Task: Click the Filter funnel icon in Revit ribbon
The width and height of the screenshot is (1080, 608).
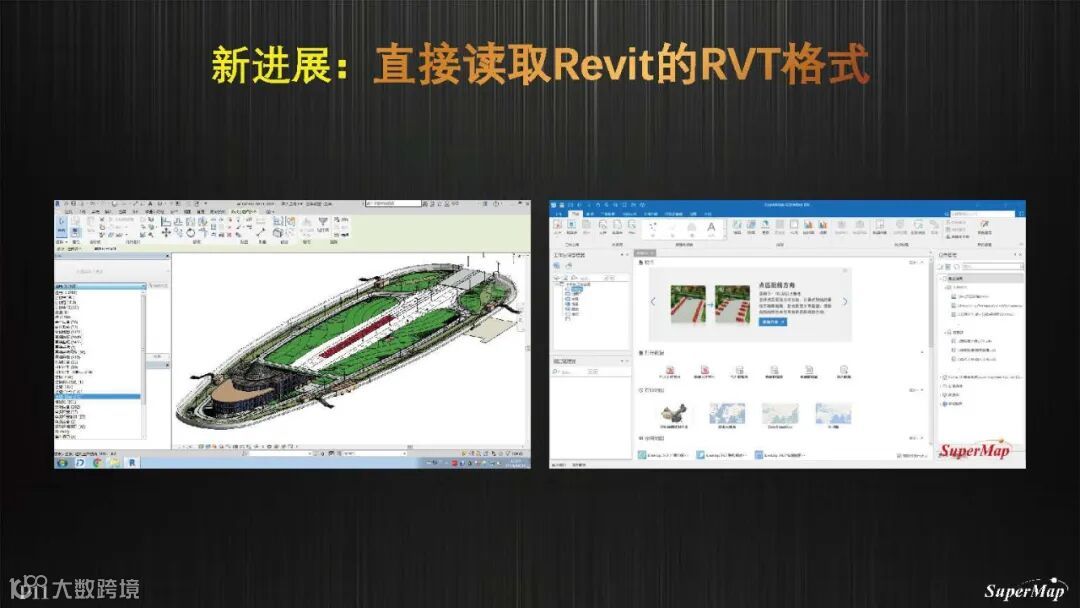Action: (322, 222)
